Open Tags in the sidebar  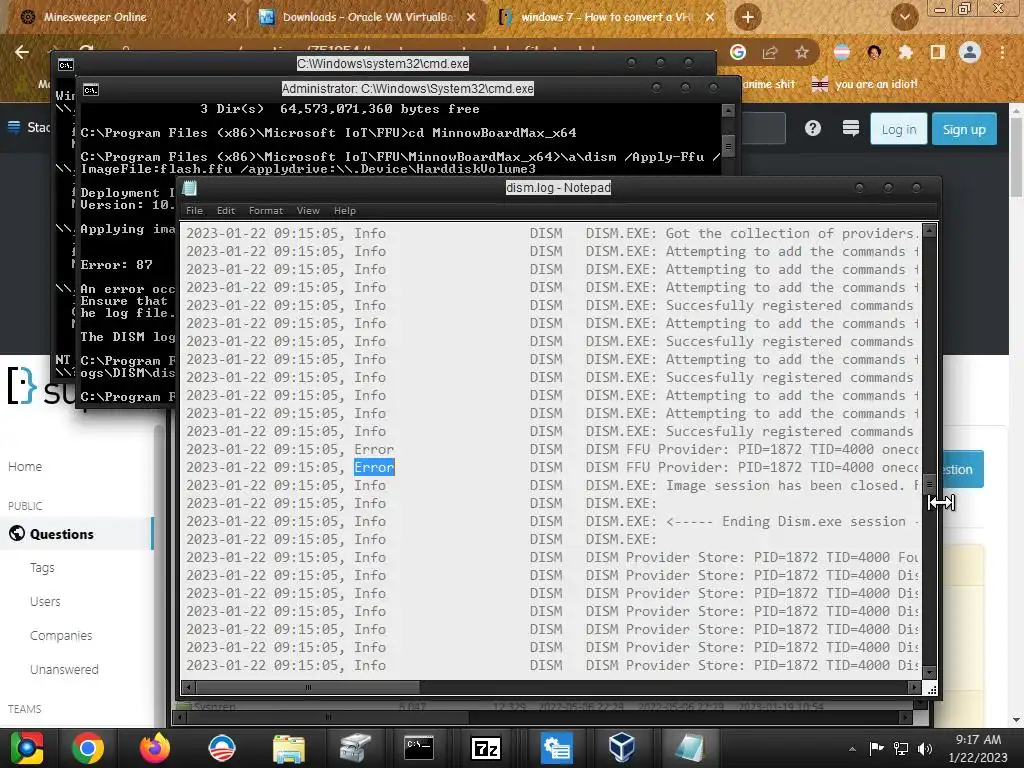(42, 568)
